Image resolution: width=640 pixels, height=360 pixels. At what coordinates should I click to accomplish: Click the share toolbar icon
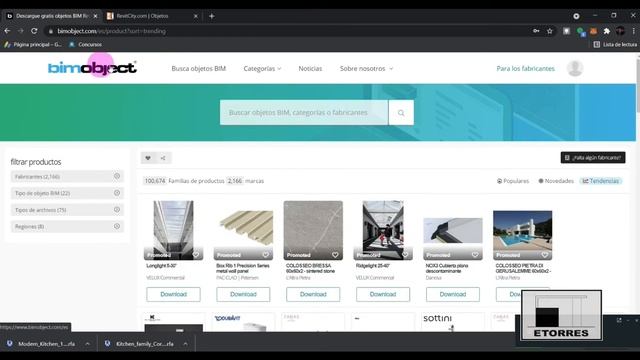163,158
